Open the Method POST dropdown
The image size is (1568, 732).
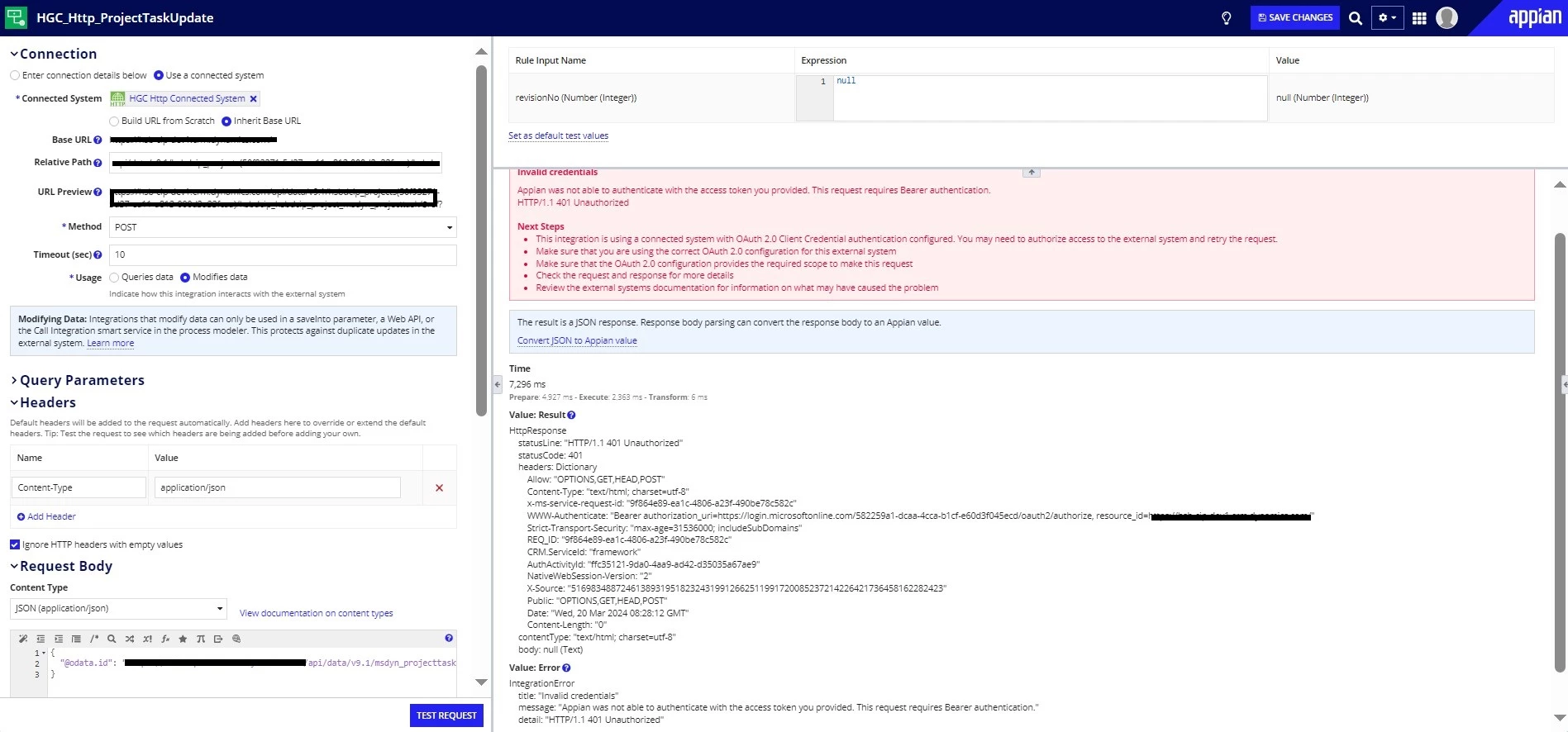click(x=283, y=227)
